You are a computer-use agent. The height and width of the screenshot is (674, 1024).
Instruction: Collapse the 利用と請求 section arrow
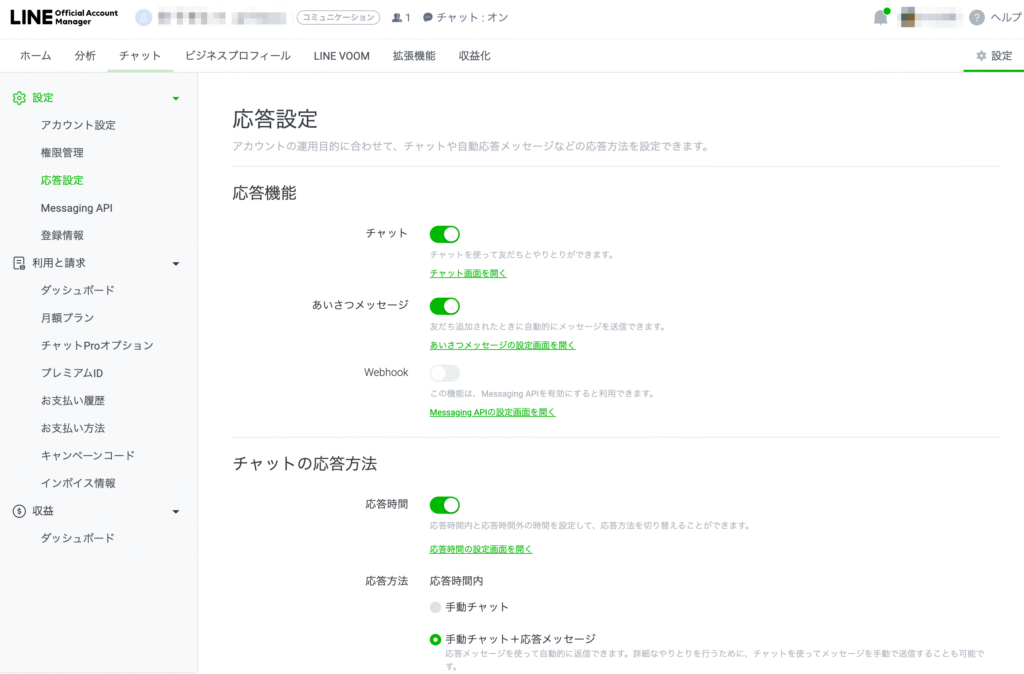(176, 264)
